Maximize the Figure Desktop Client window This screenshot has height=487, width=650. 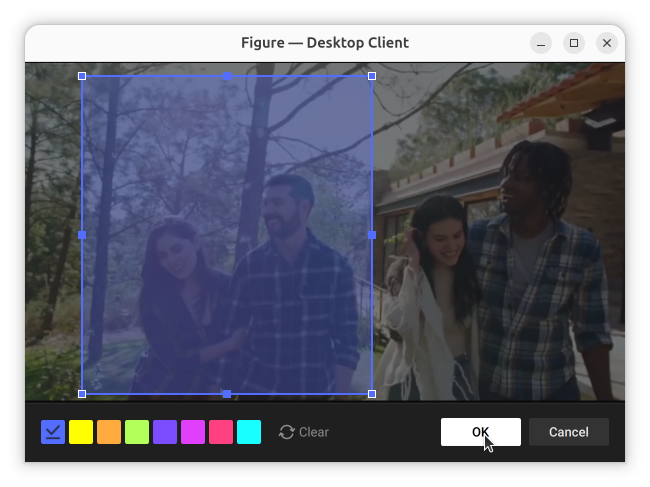[574, 43]
